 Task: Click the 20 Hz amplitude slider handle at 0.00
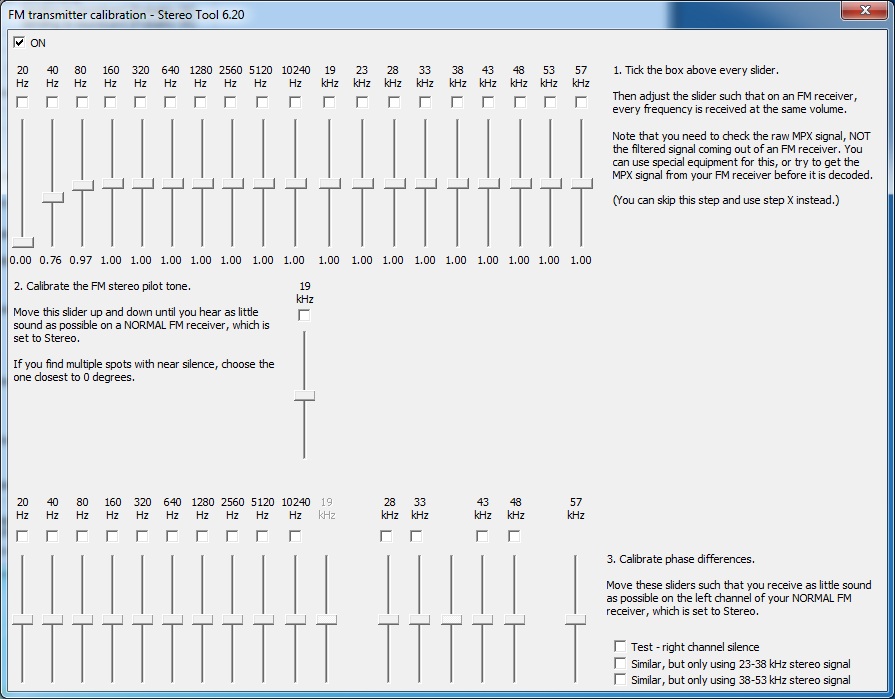(x=22, y=242)
